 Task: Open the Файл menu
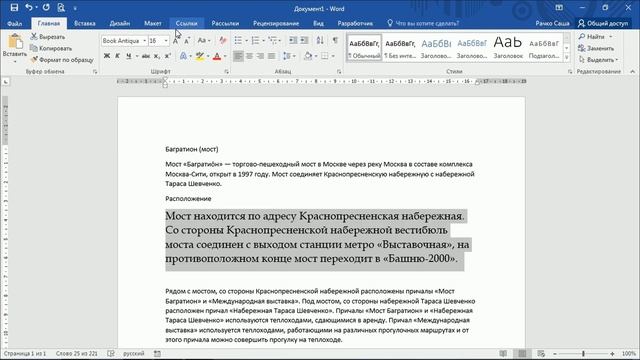click(14, 23)
